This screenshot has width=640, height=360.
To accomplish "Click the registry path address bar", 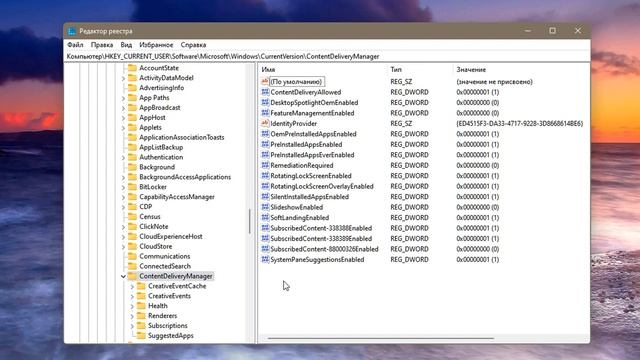I will click(327, 56).
